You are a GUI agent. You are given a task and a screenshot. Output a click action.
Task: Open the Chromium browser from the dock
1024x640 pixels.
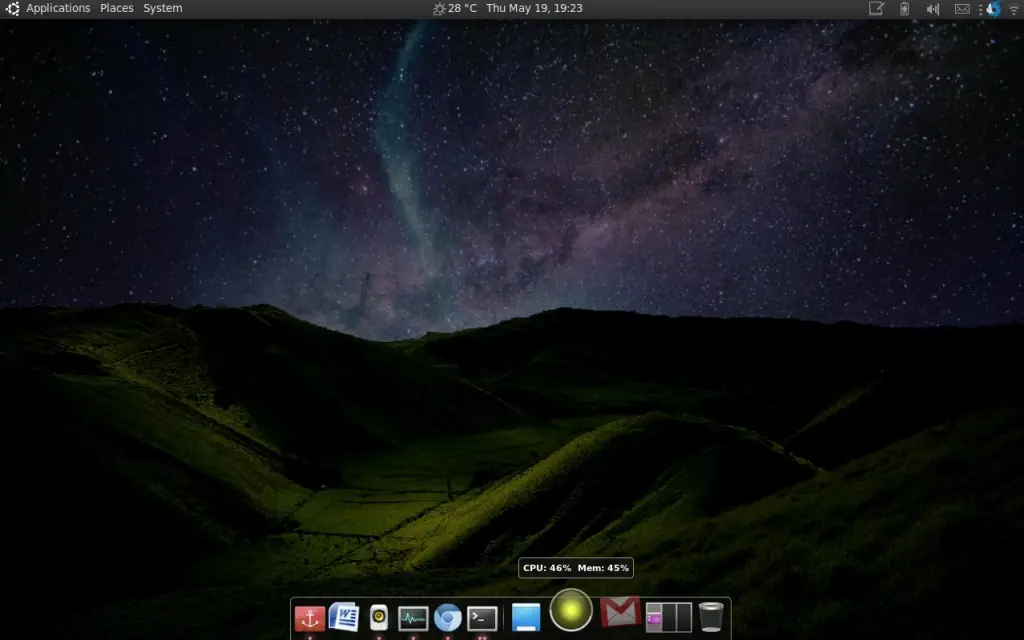tap(447, 617)
